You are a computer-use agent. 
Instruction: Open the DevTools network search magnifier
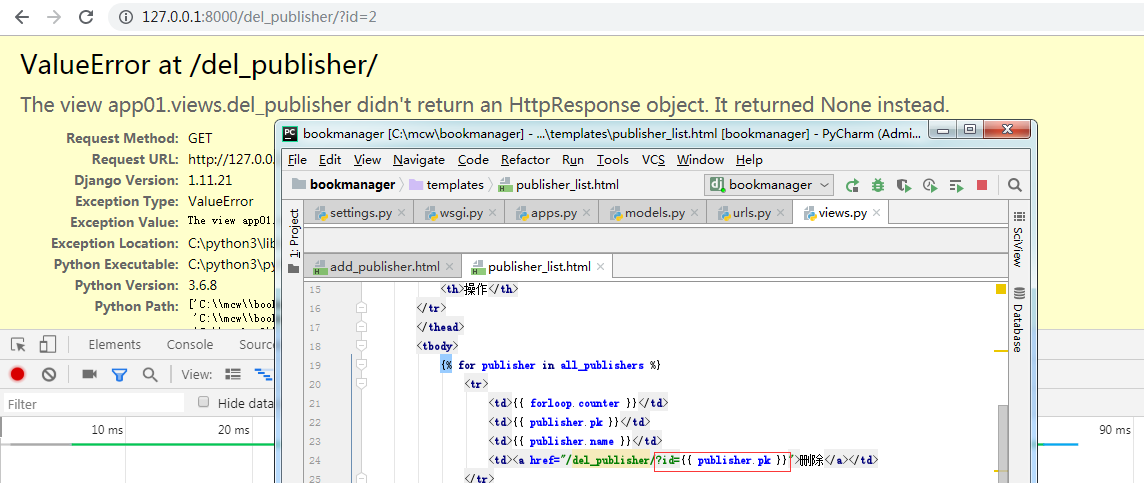(150, 374)
